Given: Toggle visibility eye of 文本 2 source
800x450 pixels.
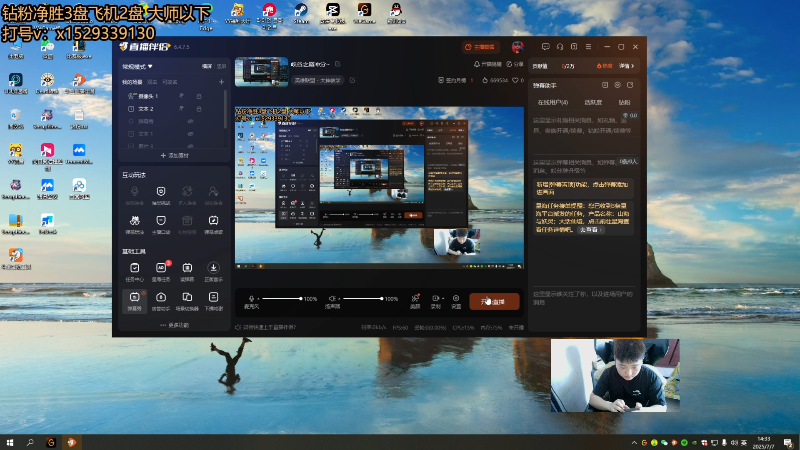Looking at the screenshot, I should click(x=182, y=109).
